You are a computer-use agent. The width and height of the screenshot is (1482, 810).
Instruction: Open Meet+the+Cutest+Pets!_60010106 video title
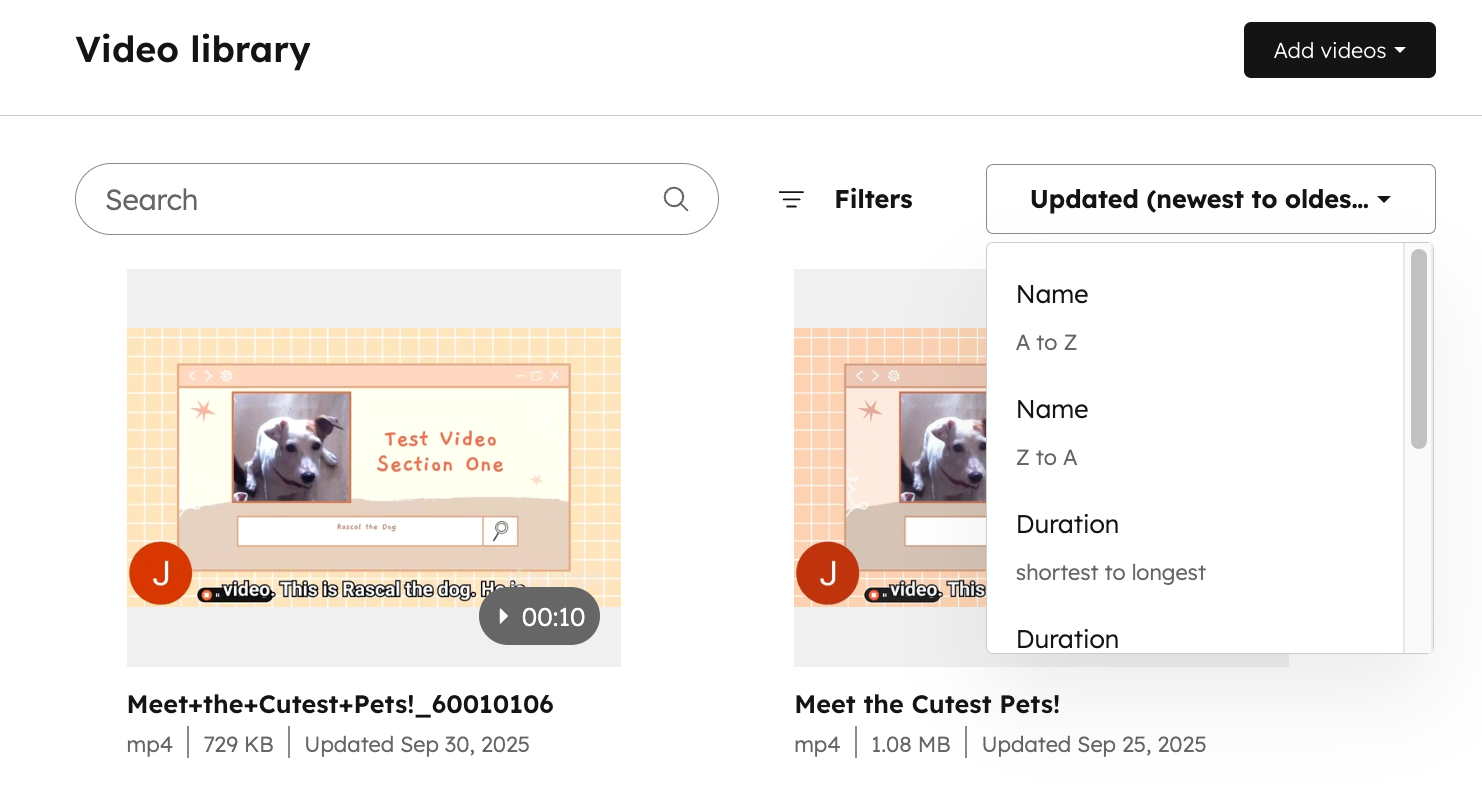tap(340, 705)
